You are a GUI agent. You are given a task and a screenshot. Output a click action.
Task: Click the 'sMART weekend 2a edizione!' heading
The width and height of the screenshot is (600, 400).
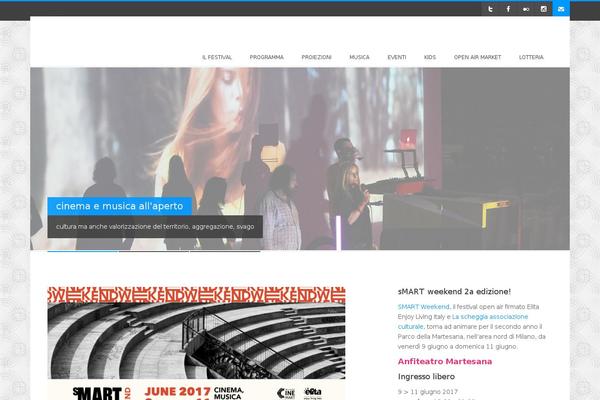click(x=454, y=292)
